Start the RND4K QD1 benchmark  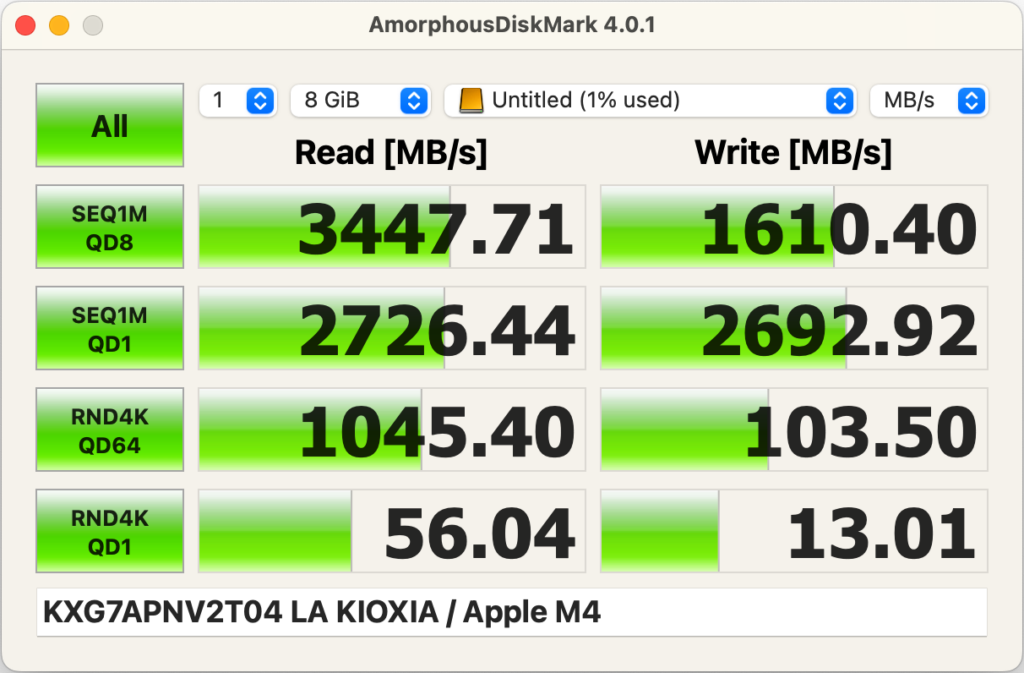[110, 531]
